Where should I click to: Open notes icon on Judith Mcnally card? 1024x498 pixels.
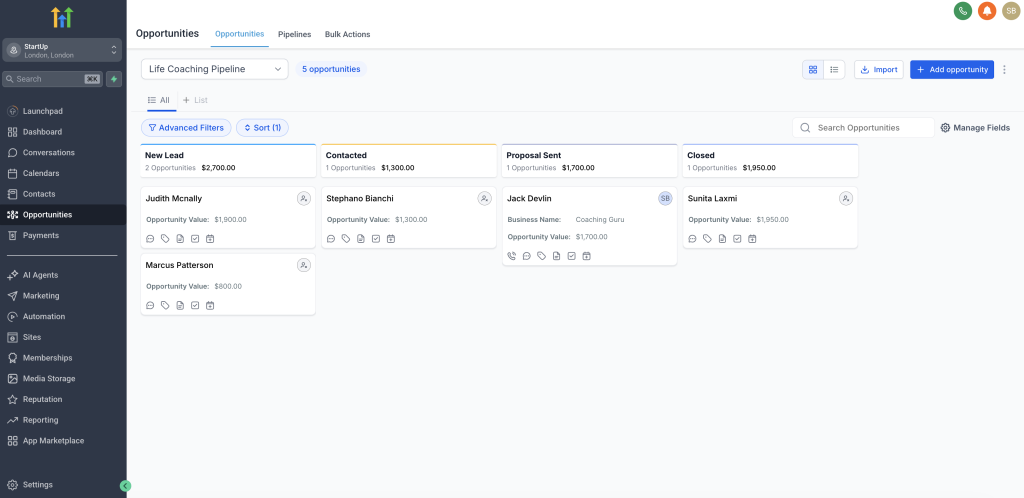click(x=180, y=239)
